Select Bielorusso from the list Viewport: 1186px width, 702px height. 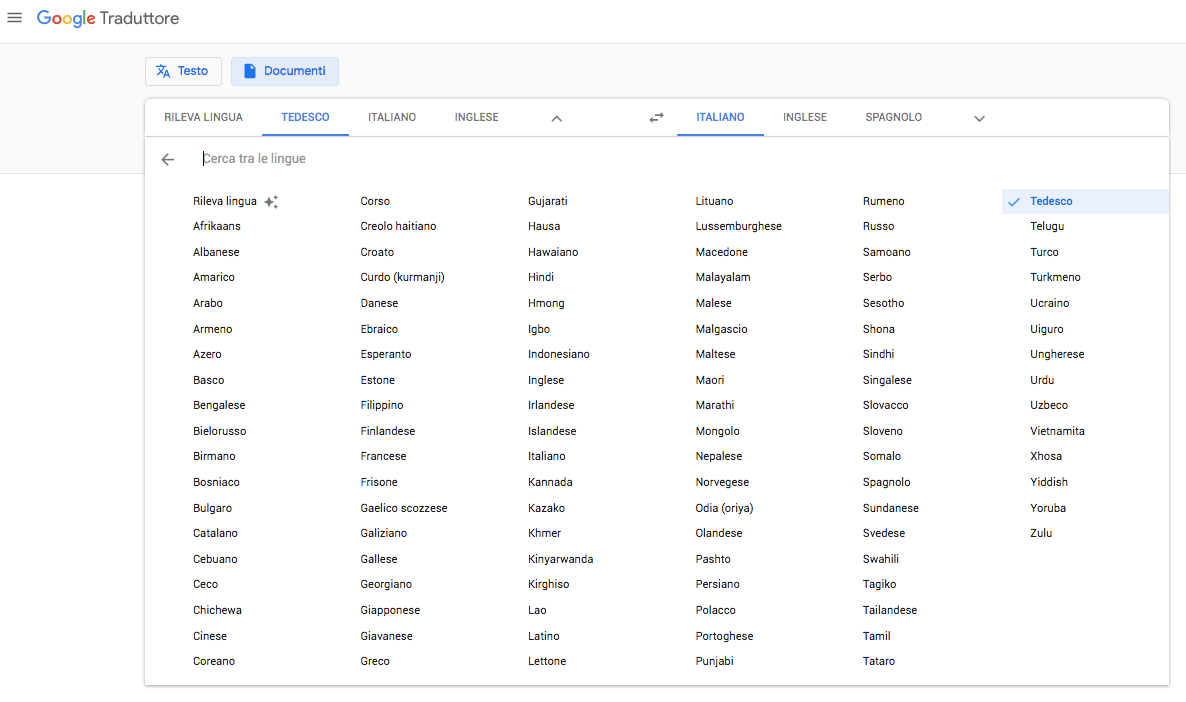coord(219,431)
